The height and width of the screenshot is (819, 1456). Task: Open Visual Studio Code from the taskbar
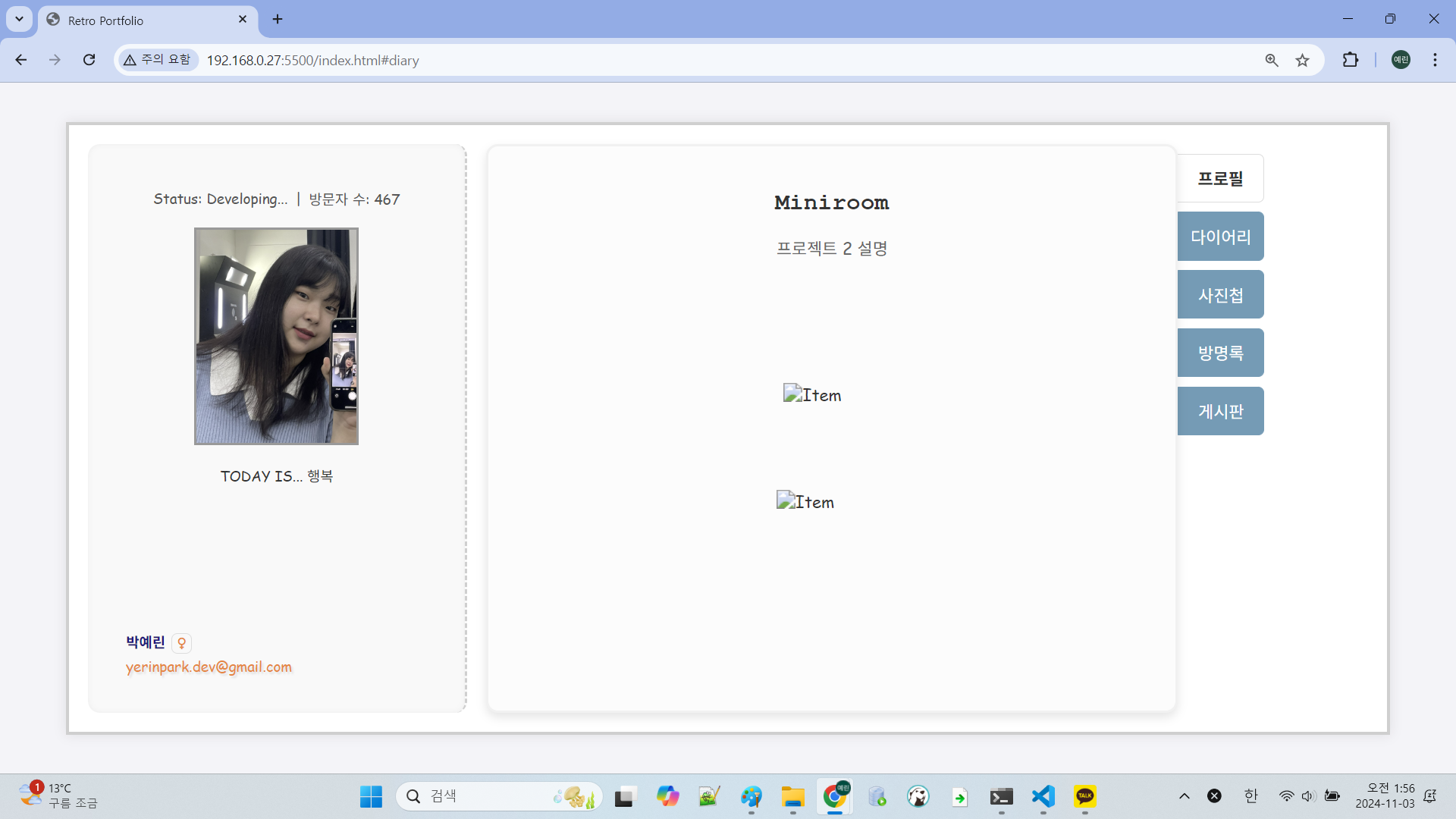(1043, 796)
